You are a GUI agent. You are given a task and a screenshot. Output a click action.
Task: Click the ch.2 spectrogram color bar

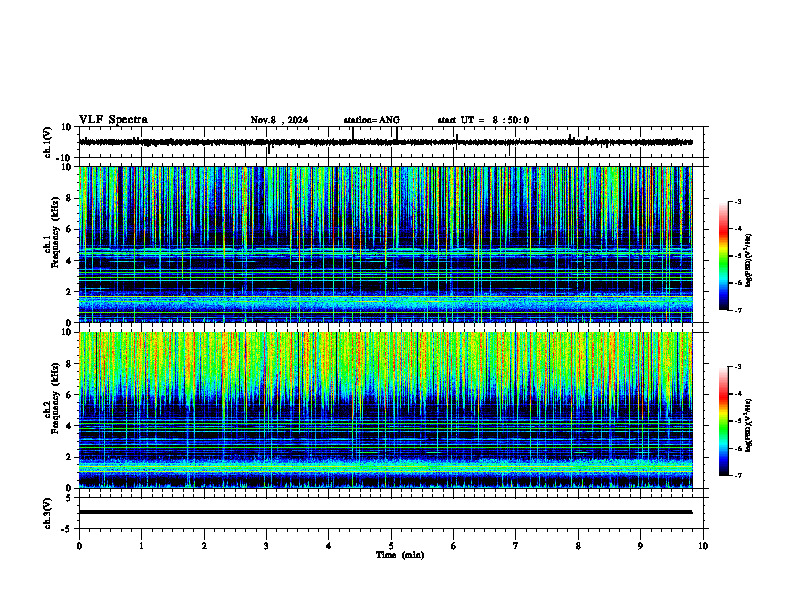coord(724,421)
